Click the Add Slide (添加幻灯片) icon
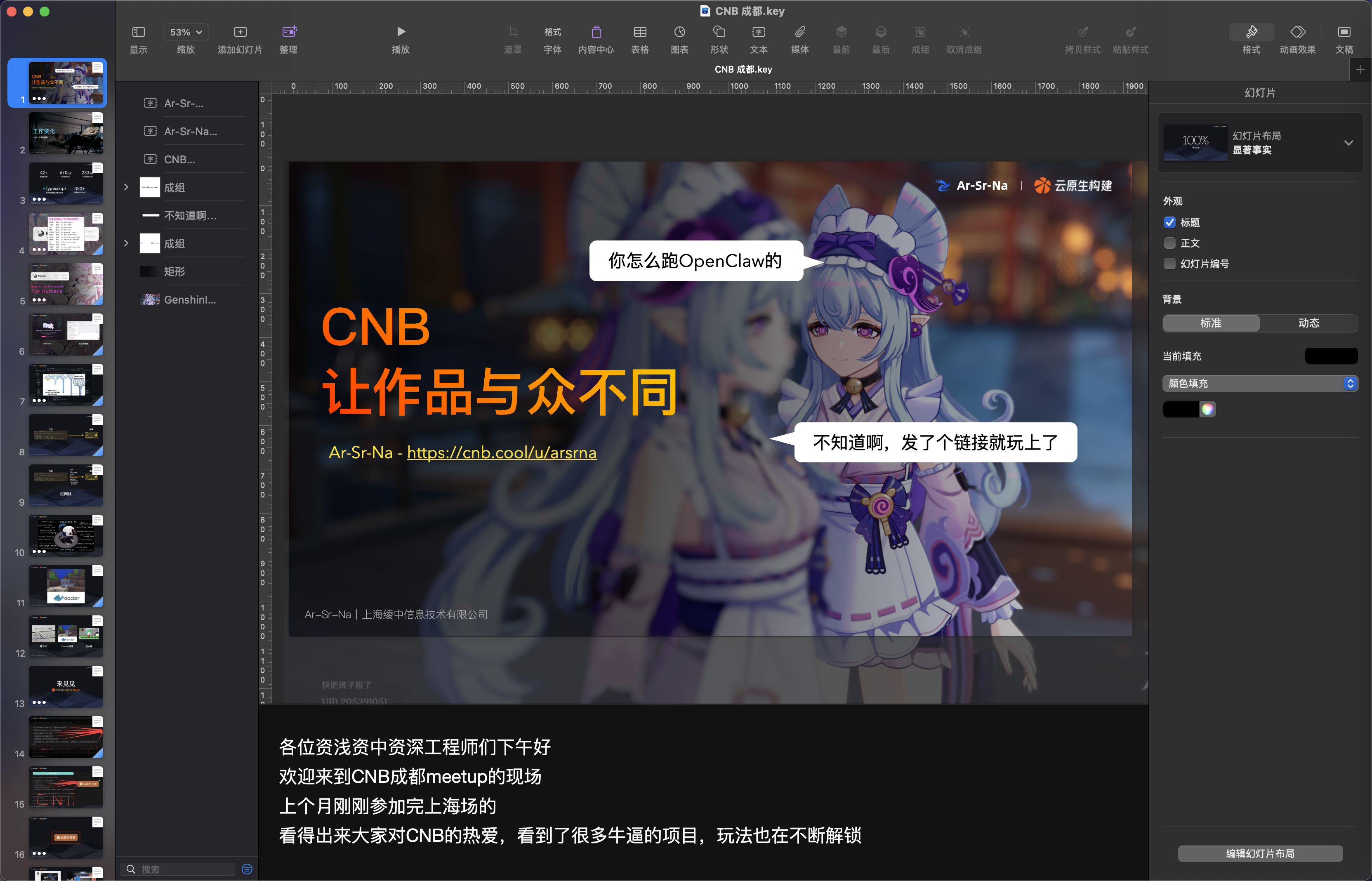The width and height of the screenshot is (1372, 881). [x=240, y=31]
